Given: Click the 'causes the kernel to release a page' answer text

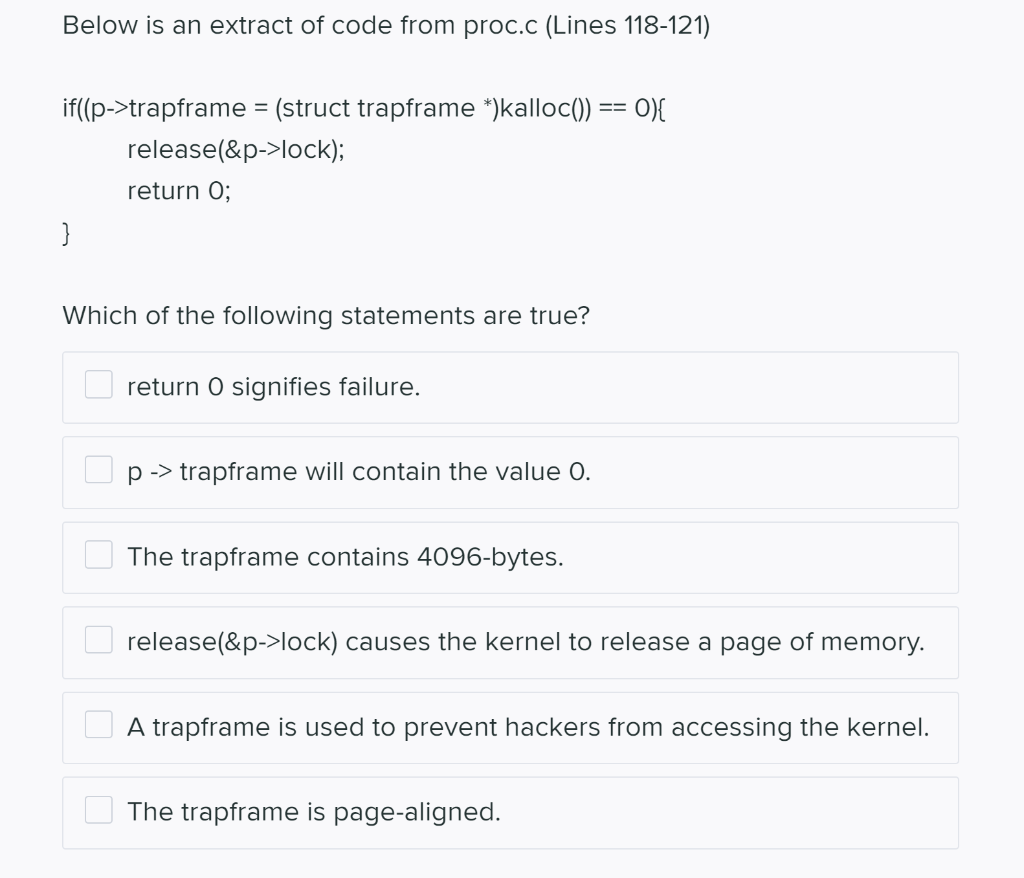Looking at the screenshot, I should click(525, 642).
